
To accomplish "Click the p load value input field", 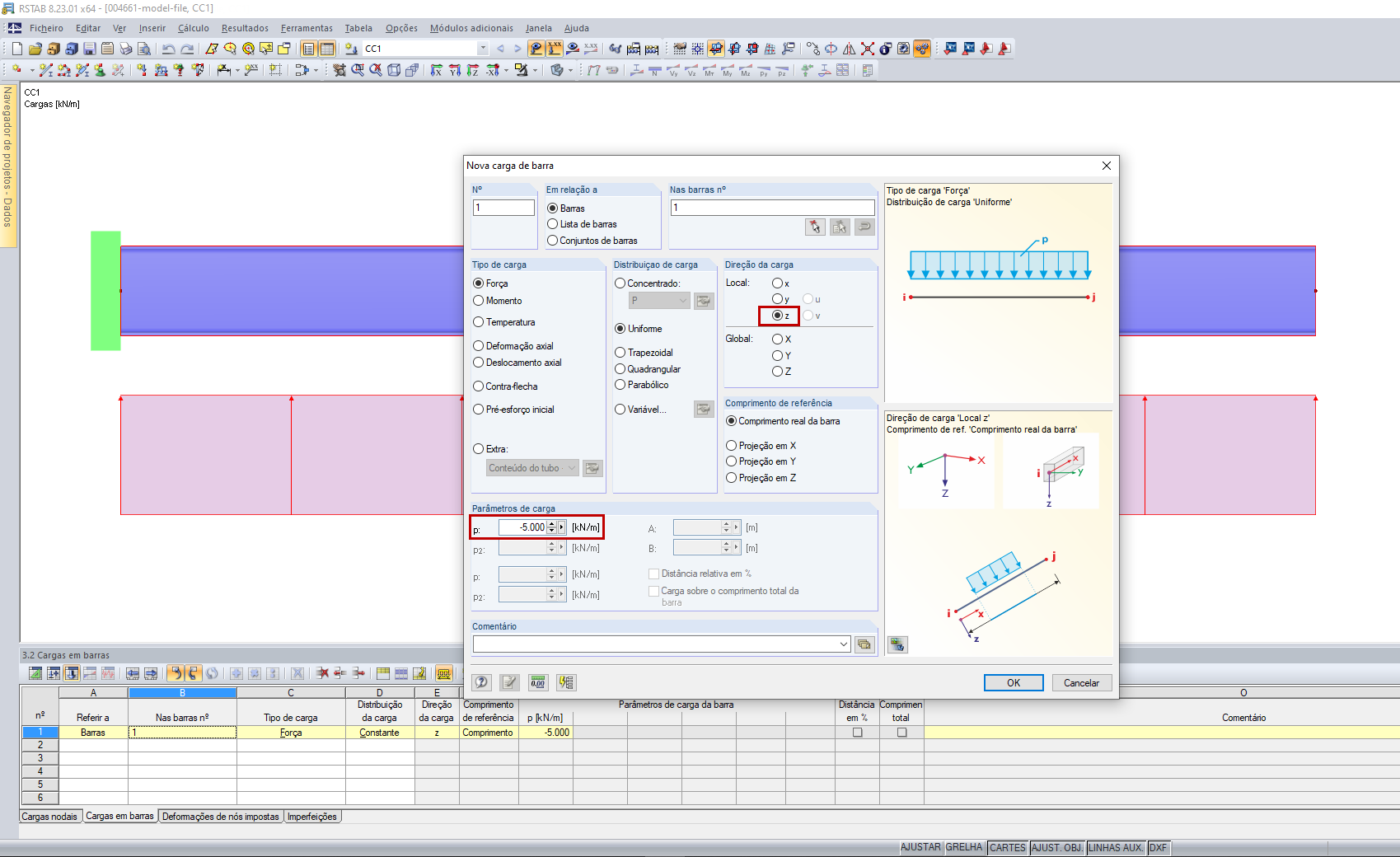I will coord(522,527).
